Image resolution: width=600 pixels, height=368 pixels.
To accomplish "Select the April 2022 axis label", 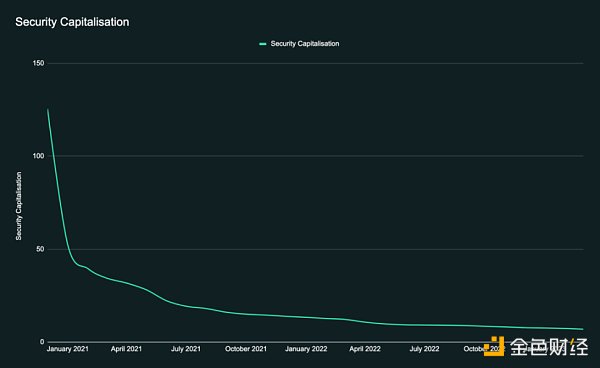I will (x=365, y=349).
